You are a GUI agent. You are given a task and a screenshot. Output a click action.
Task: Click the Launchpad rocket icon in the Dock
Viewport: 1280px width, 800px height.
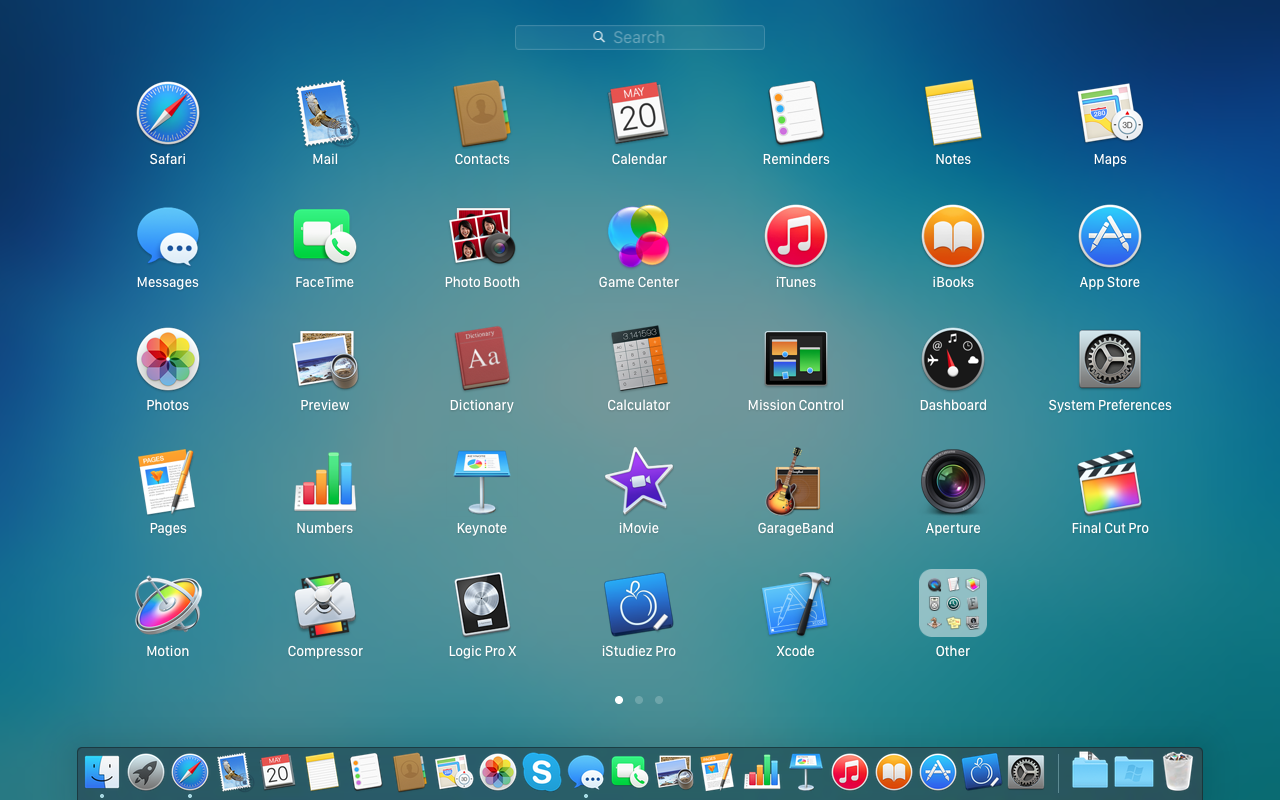[x=146, y=772]
